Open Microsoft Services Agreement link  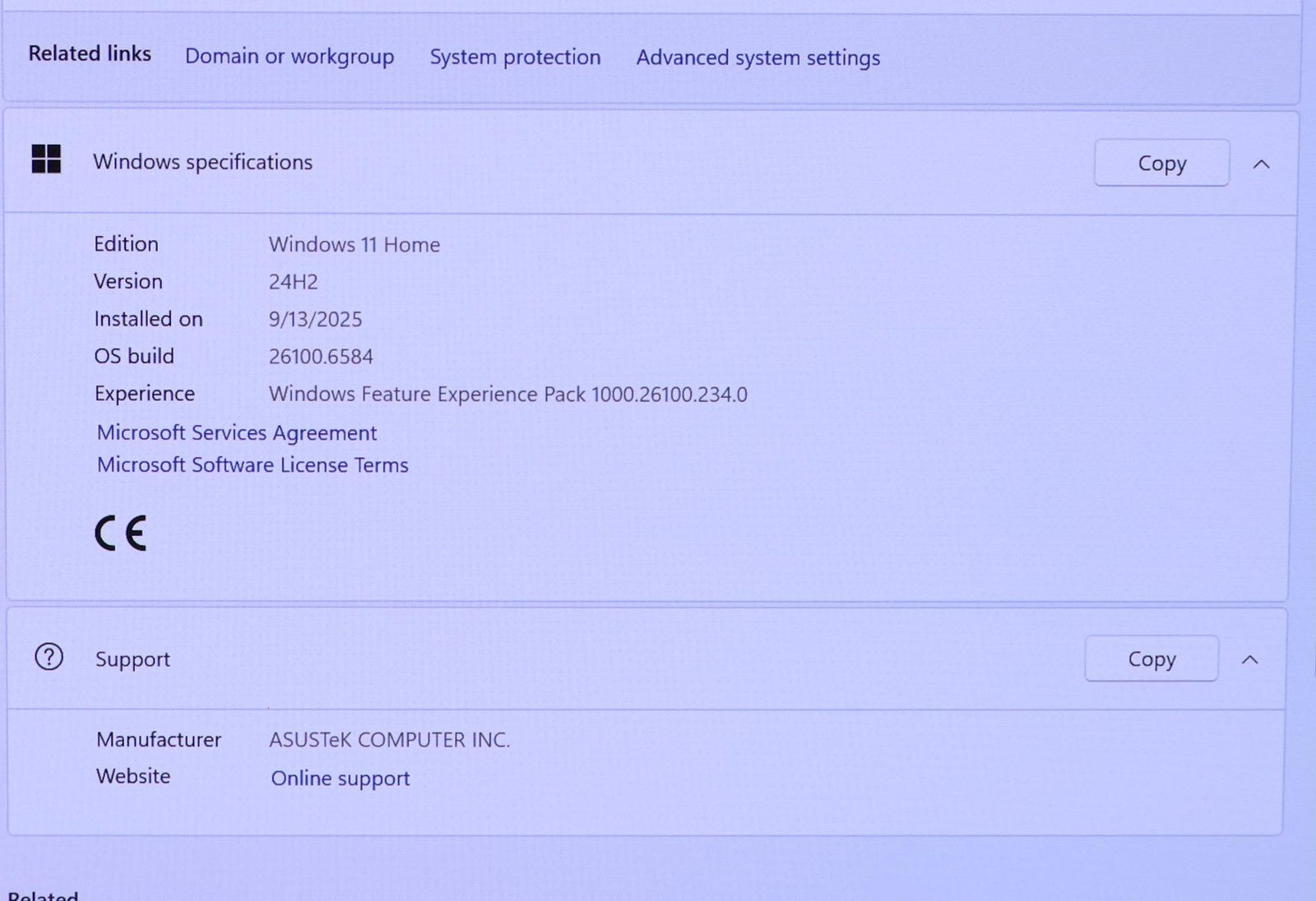(x=237, y=432)
